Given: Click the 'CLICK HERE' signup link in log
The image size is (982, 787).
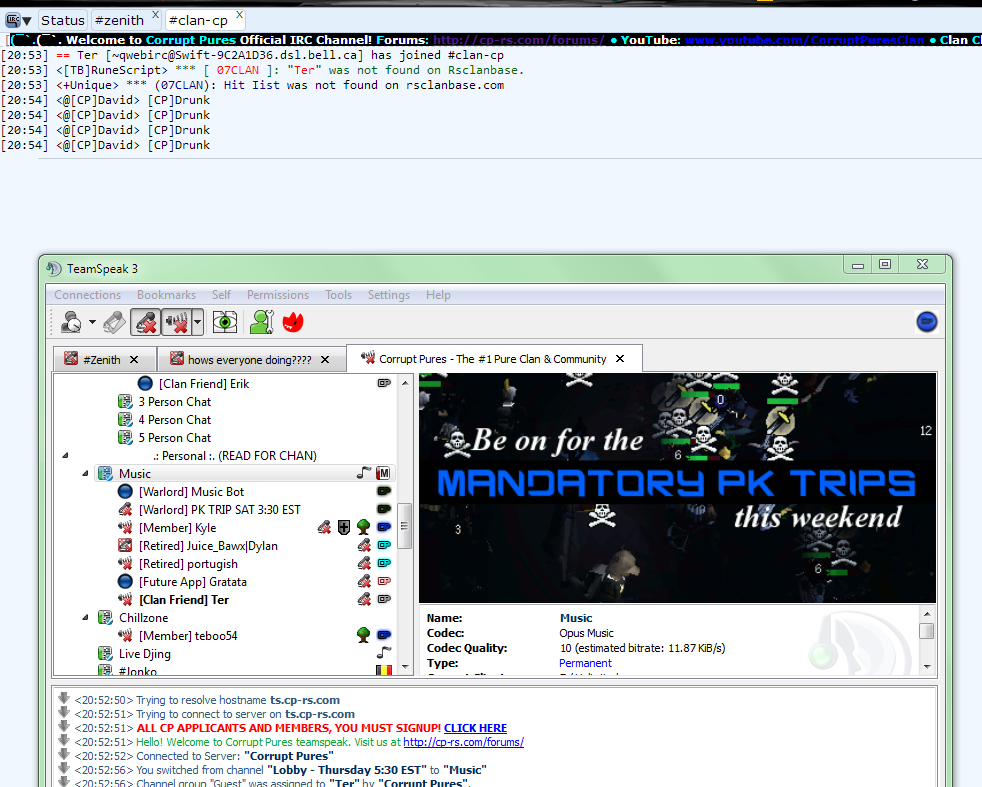Looking at the screenshot, I should 475,728.
